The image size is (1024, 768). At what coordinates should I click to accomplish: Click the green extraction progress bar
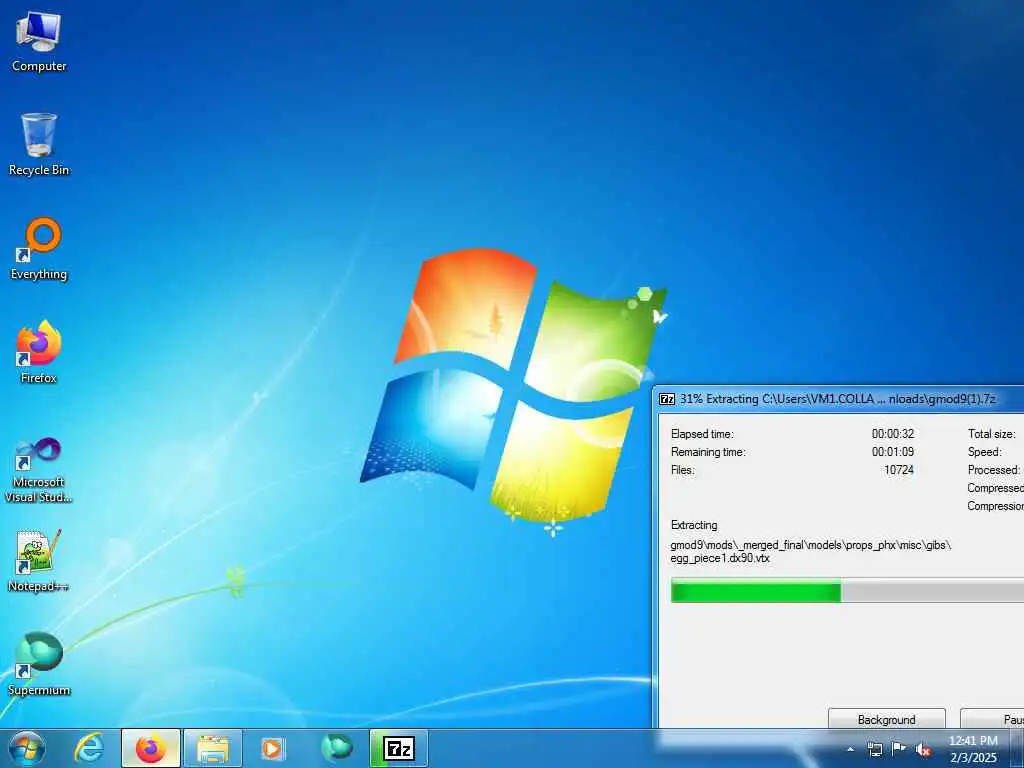tap(848, 590)
